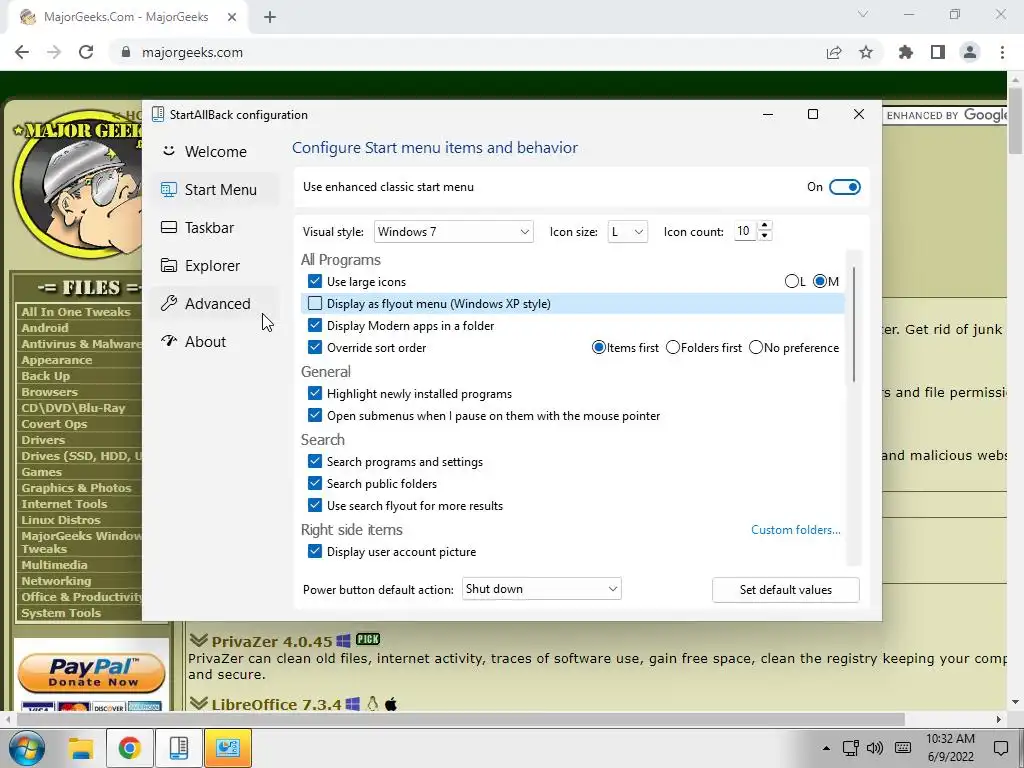Image resolution: width=1024 pixels, height=768 pixels.
Task: Open System Tools category on MajorGeeks
Action: point(61,613)
